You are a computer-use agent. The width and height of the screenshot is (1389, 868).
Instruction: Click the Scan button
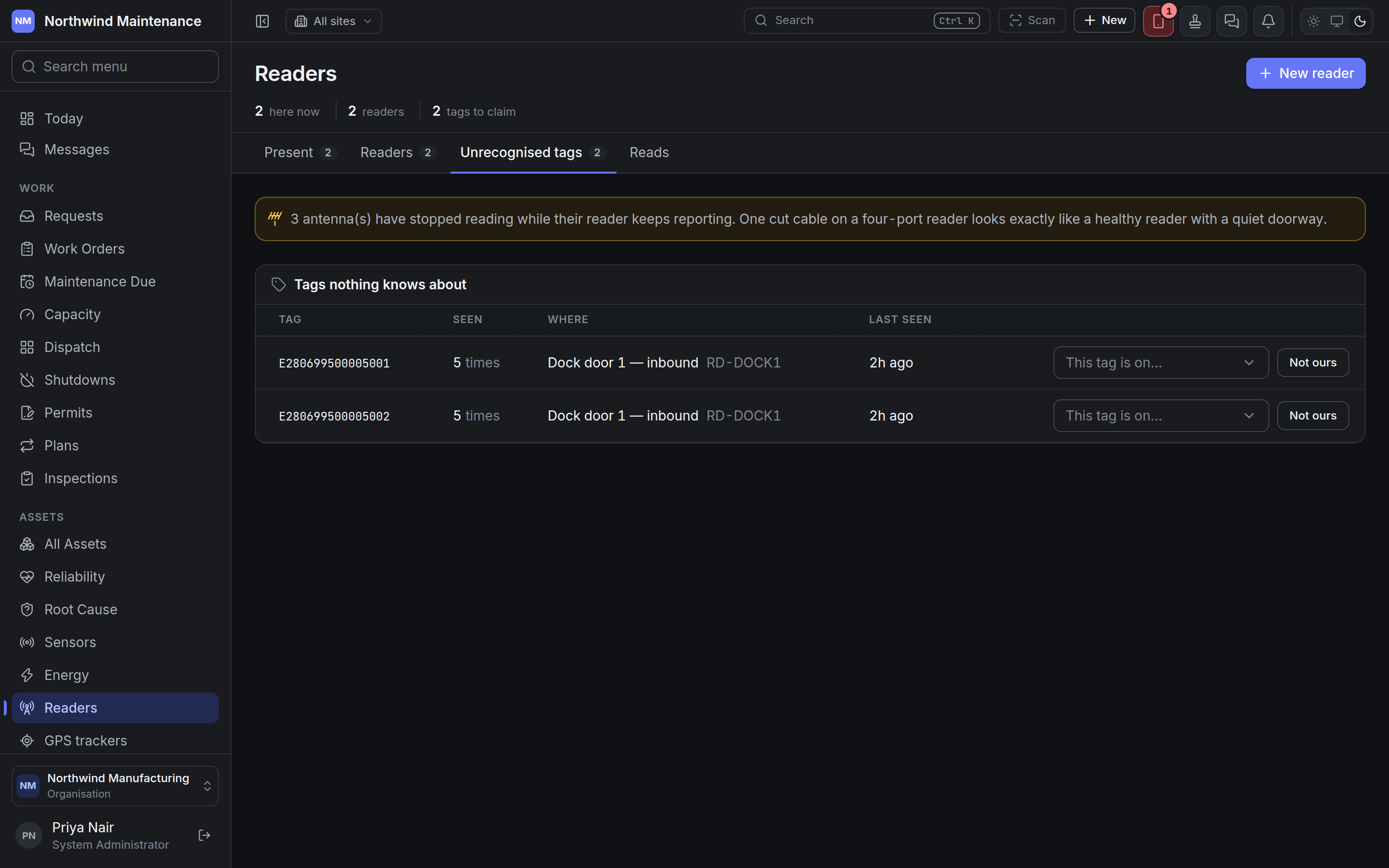click(x=1032, y=21)
